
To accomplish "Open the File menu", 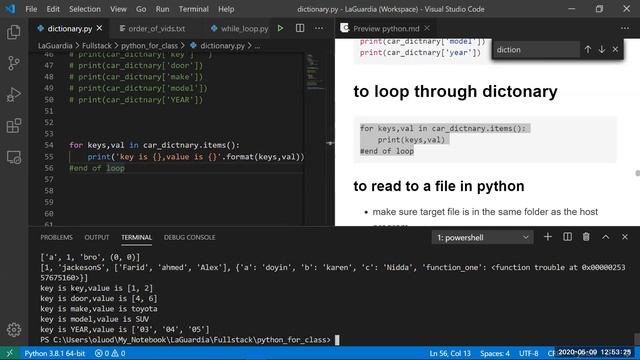I will pos(31,9).
